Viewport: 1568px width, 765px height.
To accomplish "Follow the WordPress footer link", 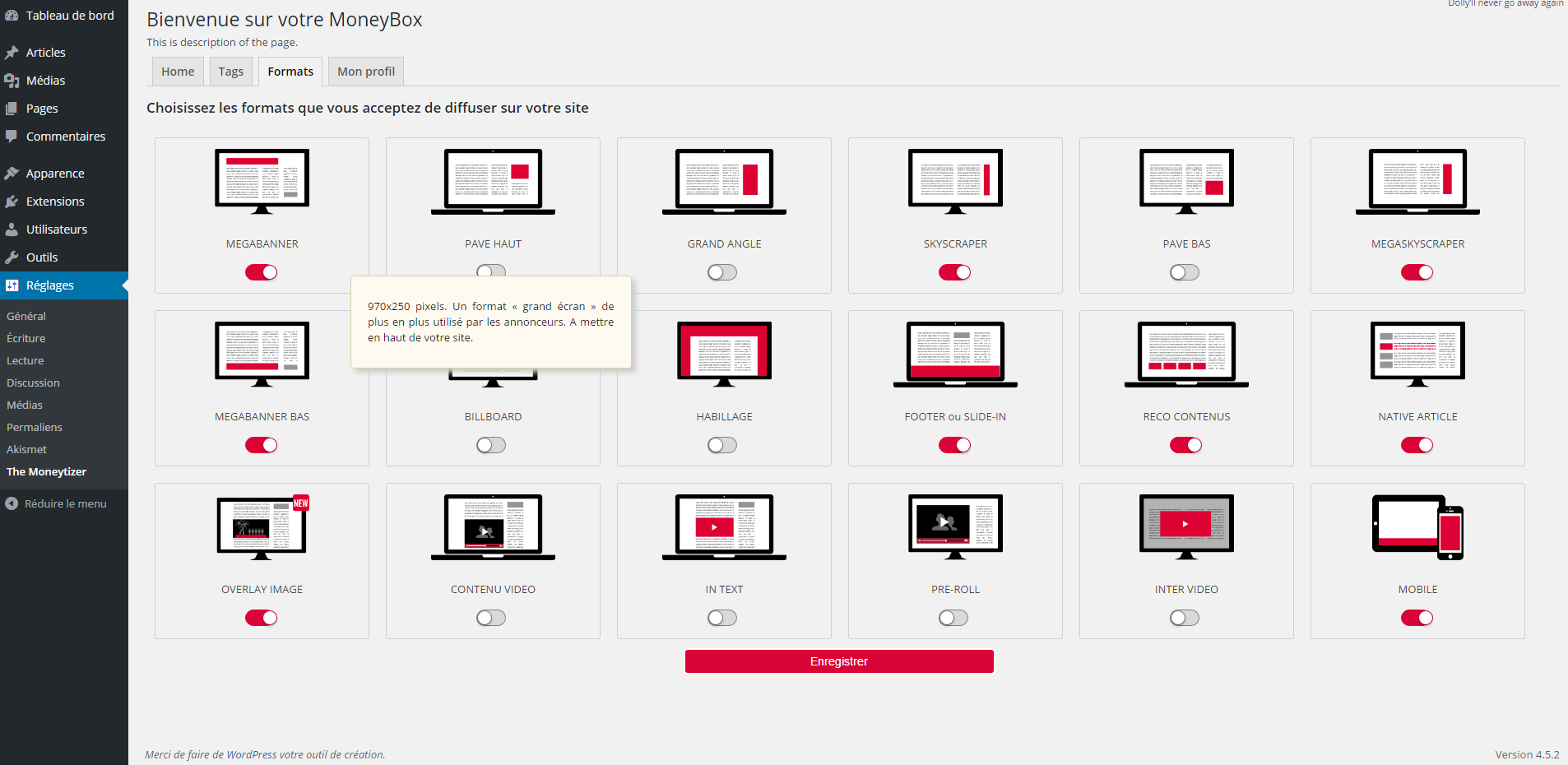I will coord(252,754).
